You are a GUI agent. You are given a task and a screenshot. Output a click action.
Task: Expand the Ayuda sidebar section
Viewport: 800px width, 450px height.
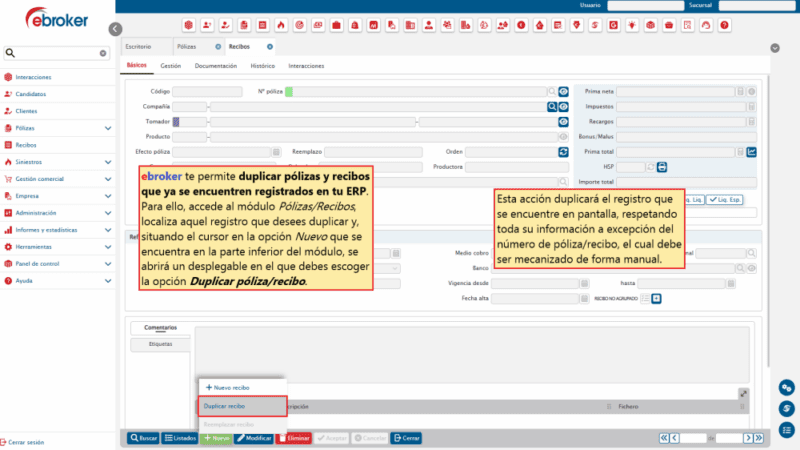point(108,281)
